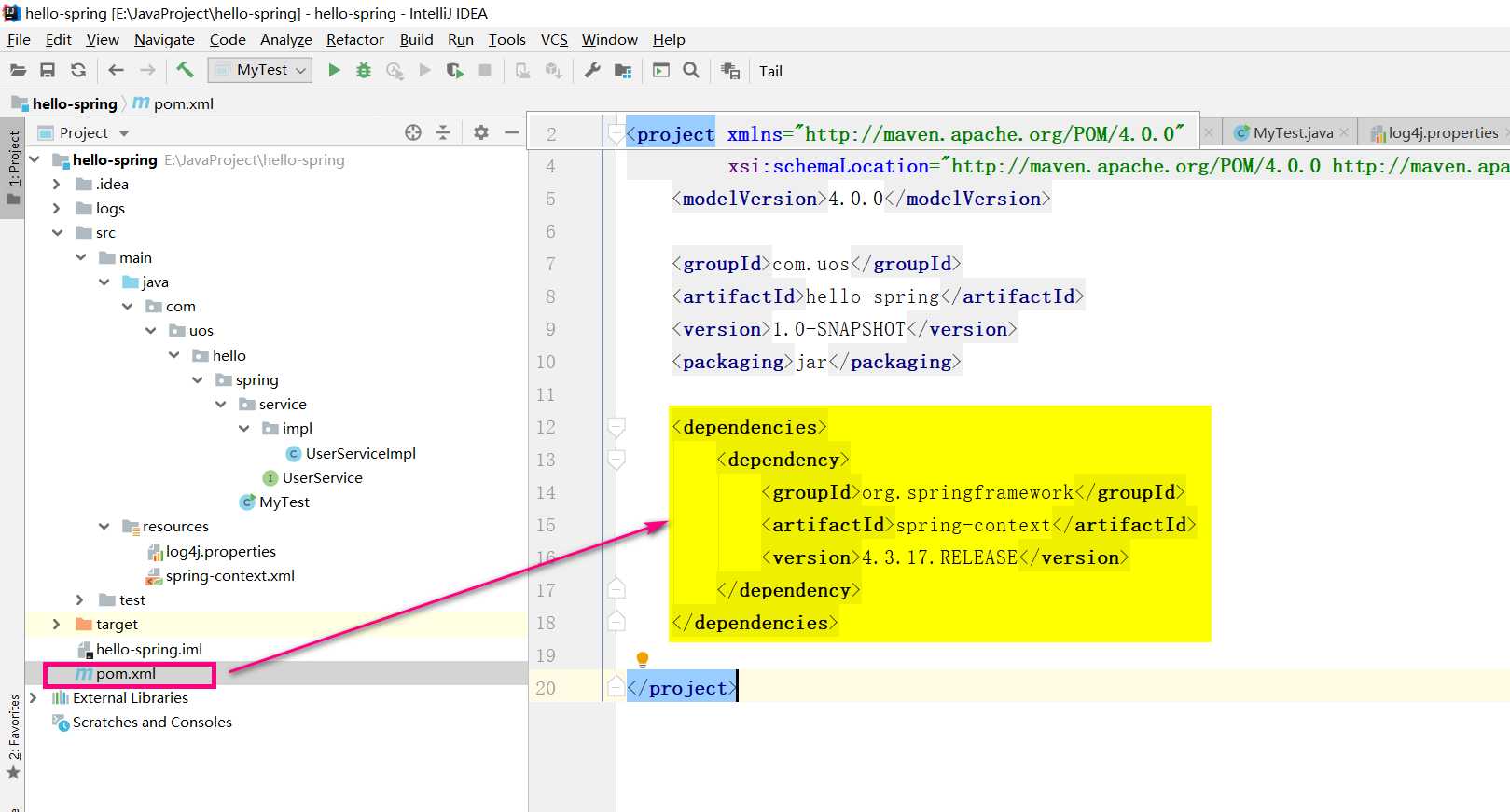Click the locate-in-tree crosshair icon
The width and height of the screenshot is (1510, 812).
click(x=413, y=132)
